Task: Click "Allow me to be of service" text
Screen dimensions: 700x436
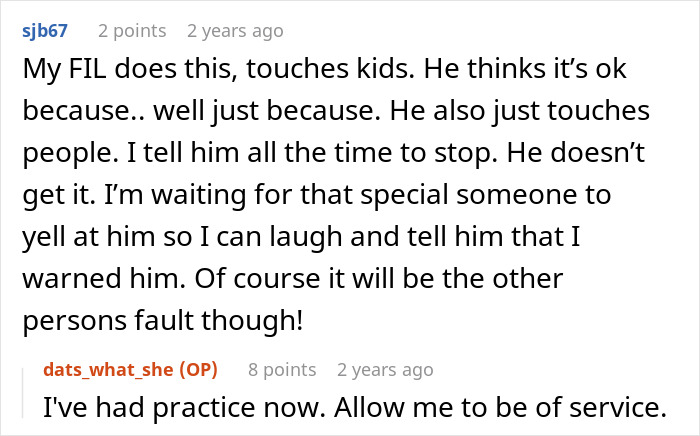Action: pyautogui.click(x=500, y=407)
